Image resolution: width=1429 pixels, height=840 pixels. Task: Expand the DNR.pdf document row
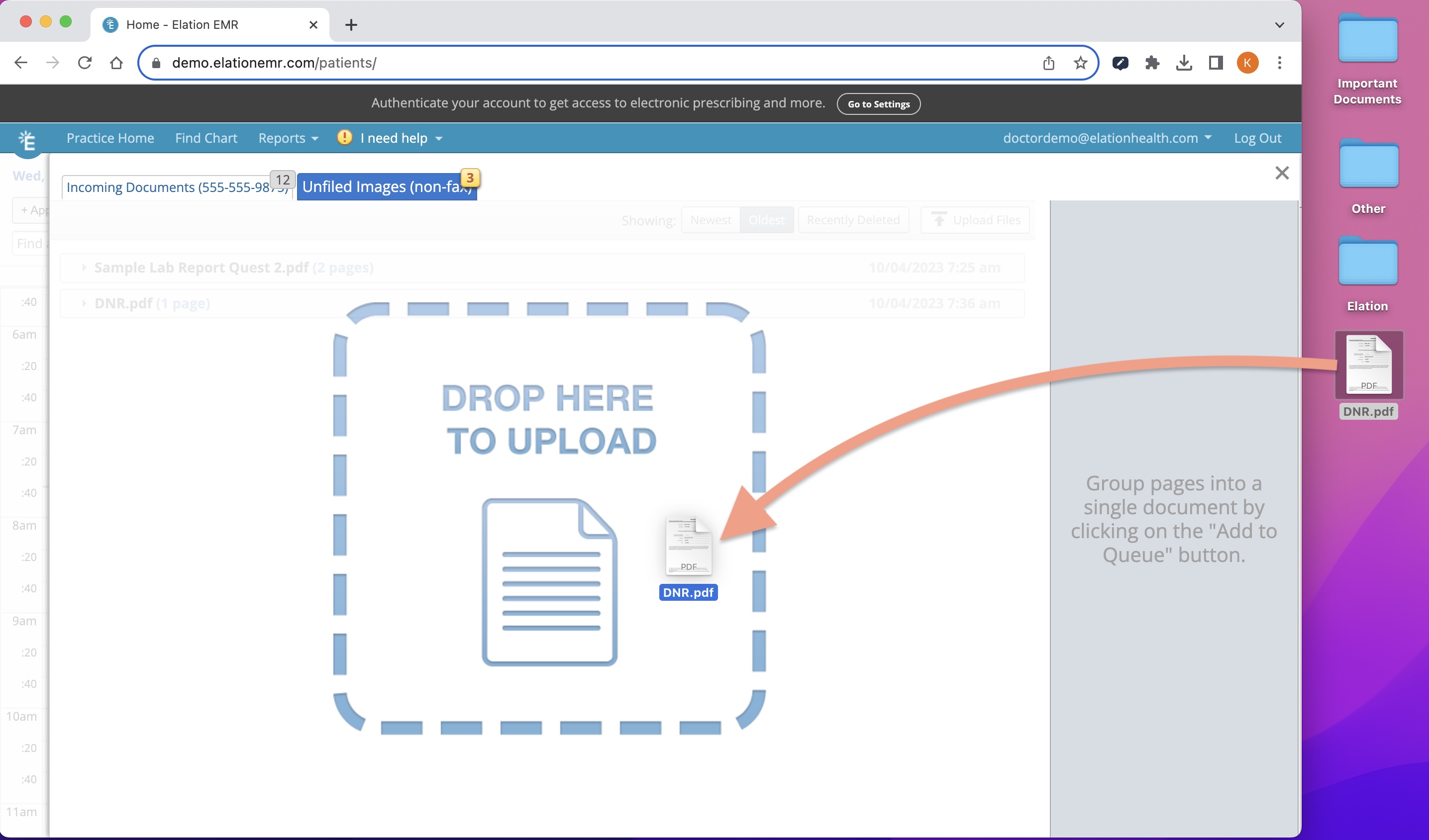84,303
